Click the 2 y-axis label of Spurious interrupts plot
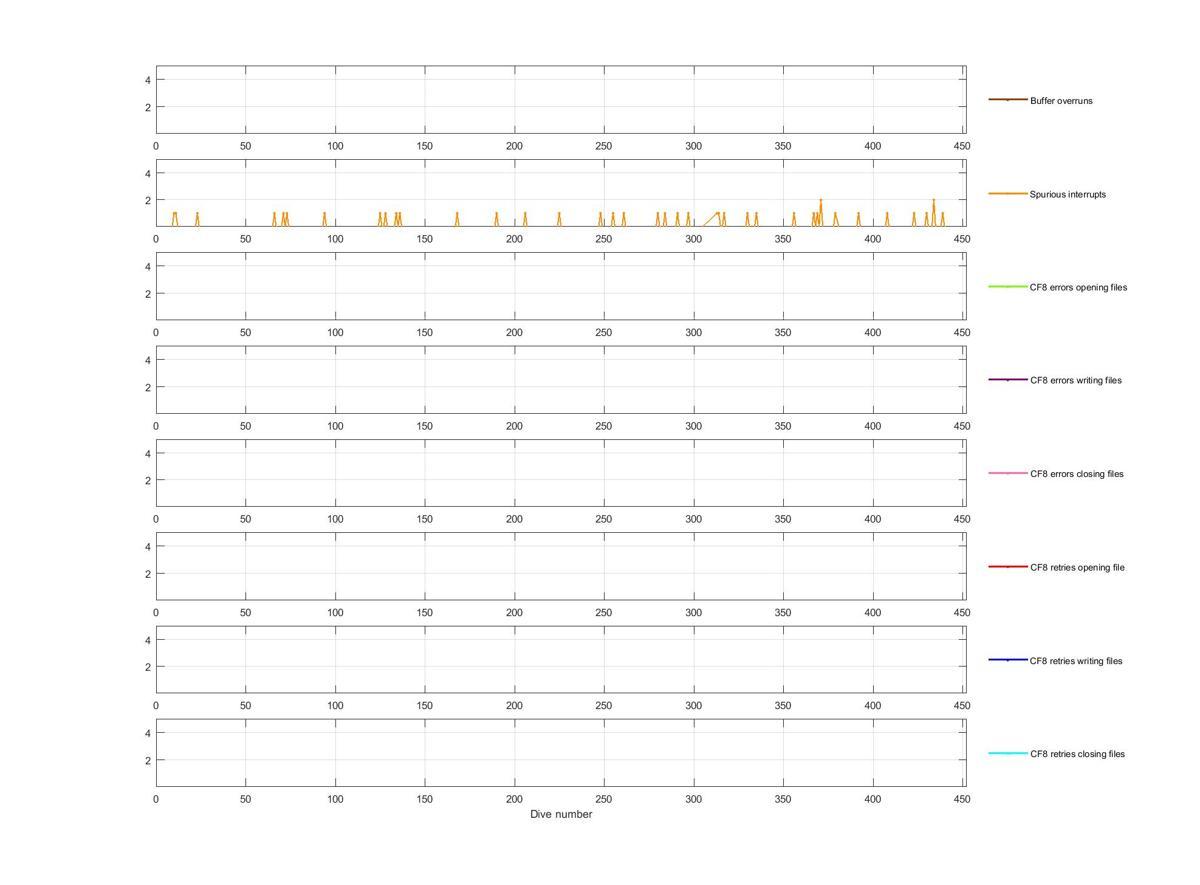Image resolution: width=1200 pixels, height=885 pixels. [x=147, y=200]
